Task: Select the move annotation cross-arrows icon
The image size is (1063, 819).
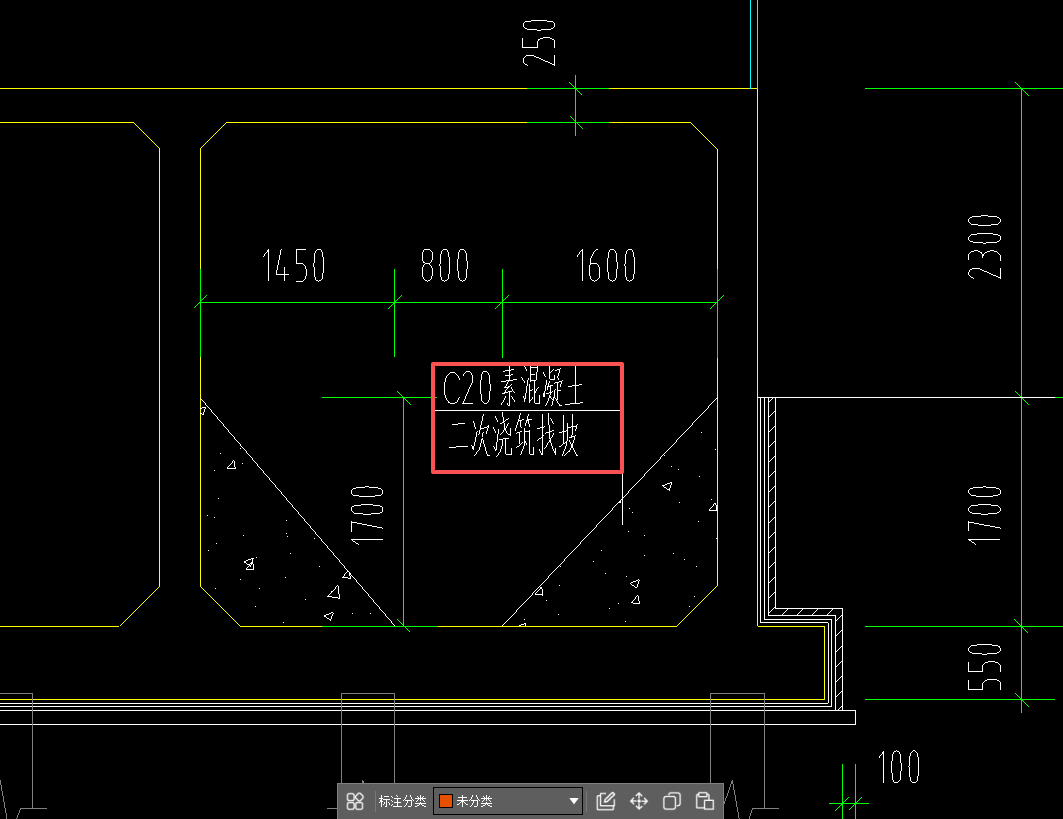Action: coord(639,801)
